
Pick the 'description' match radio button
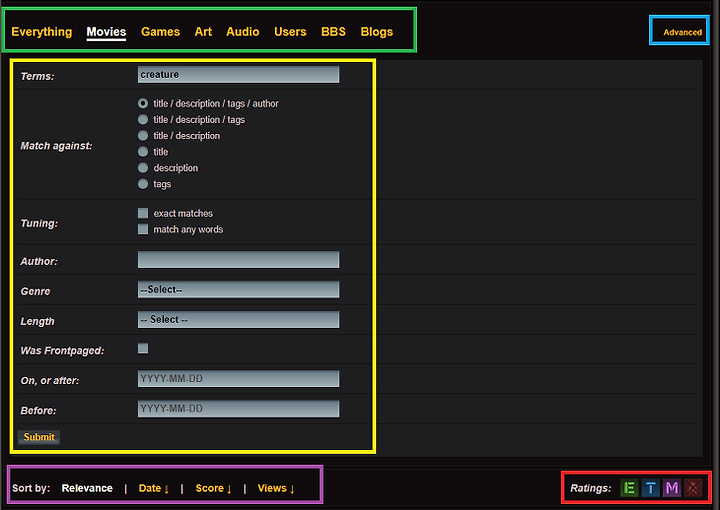[x=143, y=168]
